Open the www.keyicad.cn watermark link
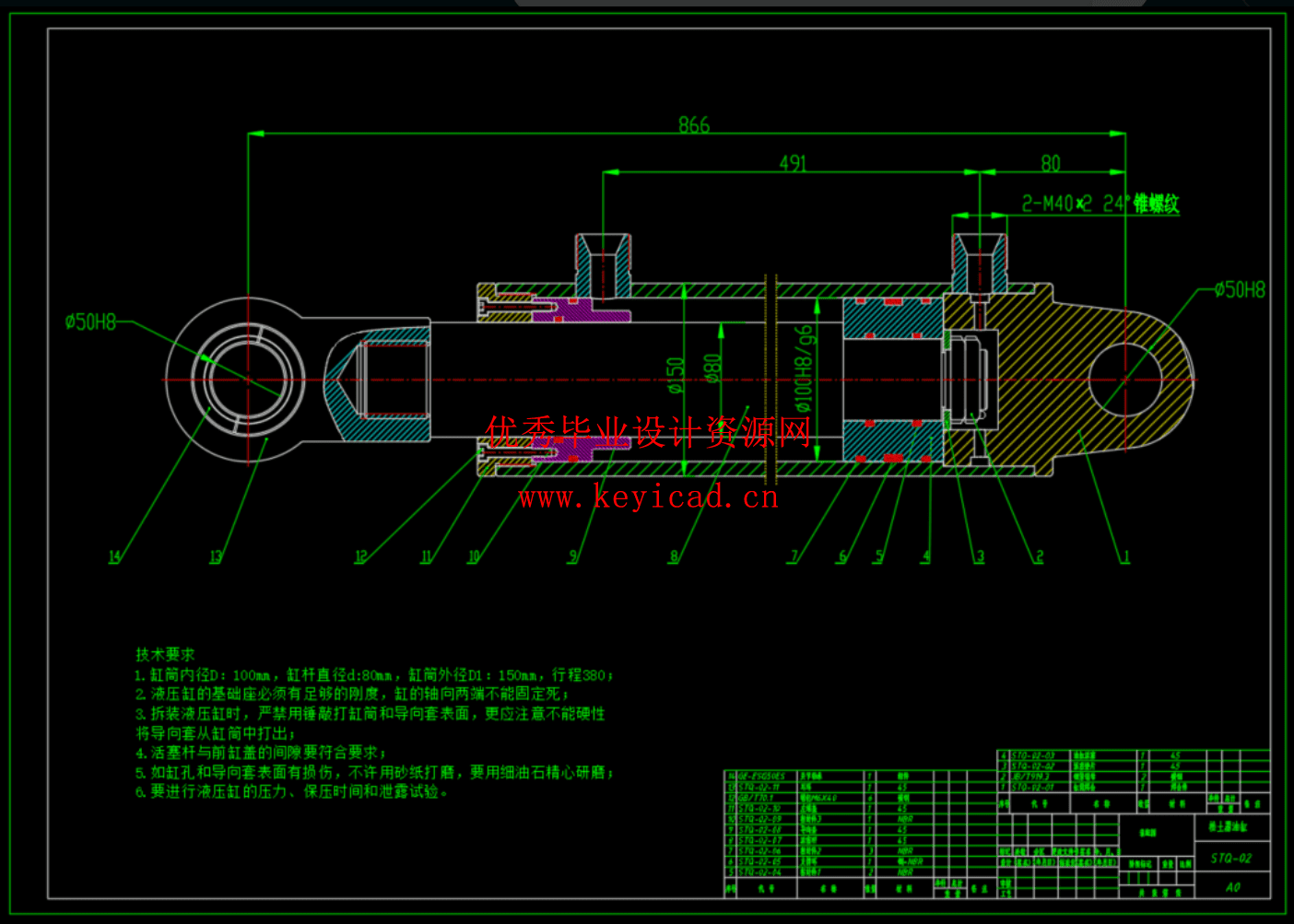 tap(648, 498)
